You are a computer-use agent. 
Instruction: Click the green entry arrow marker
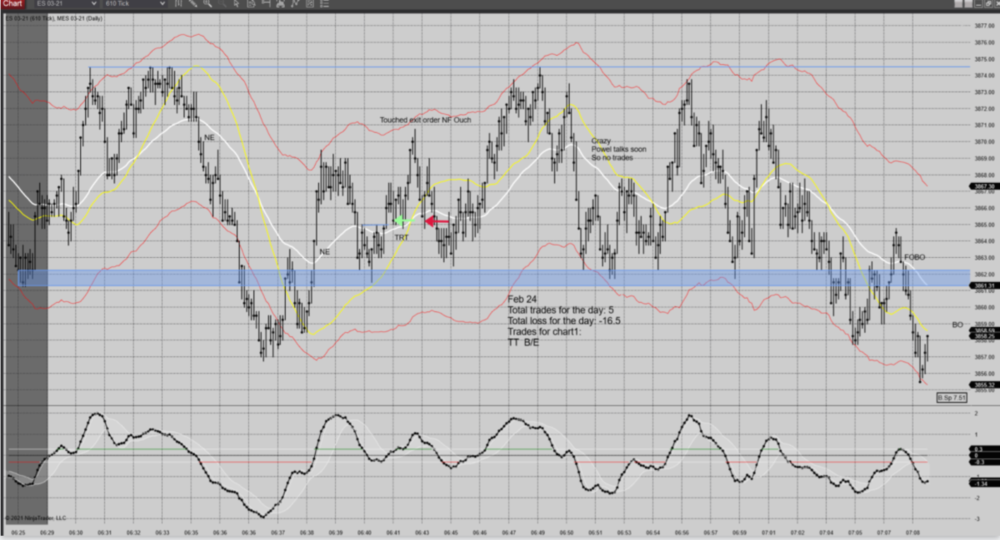pyautogui.click(x=400, y=221)
